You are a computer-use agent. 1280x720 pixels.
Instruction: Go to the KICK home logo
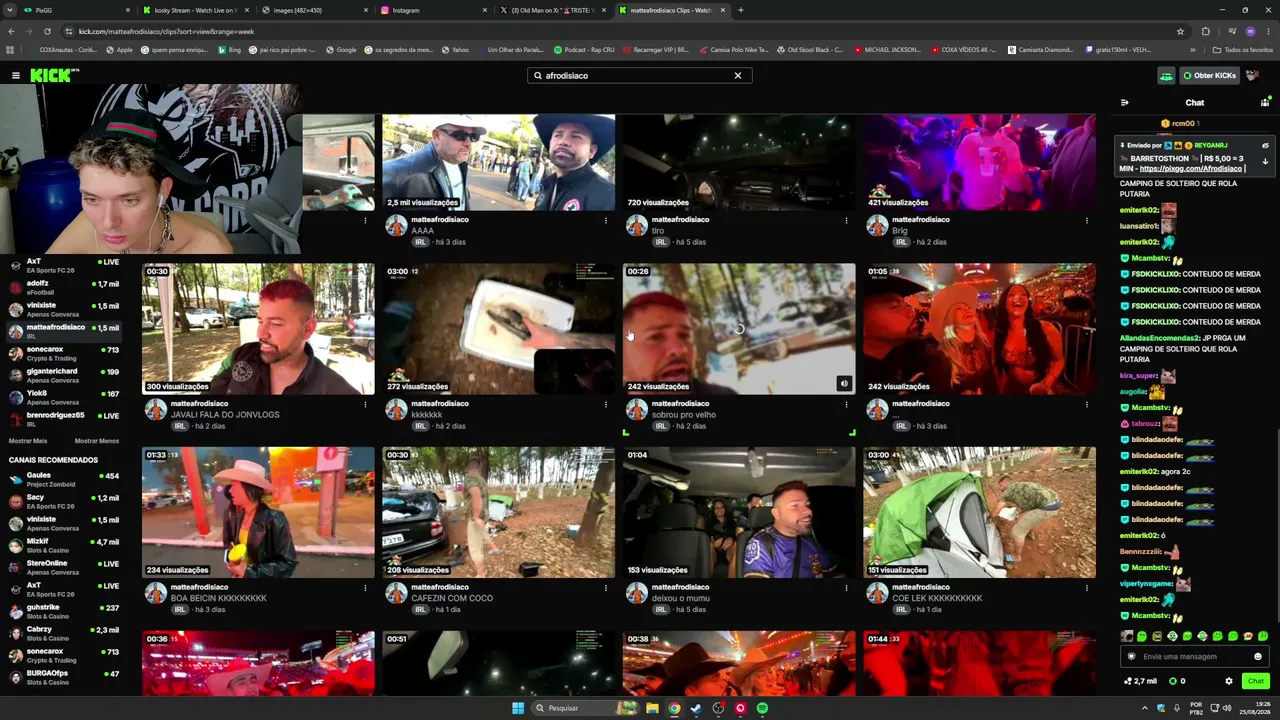click(52, 75)
